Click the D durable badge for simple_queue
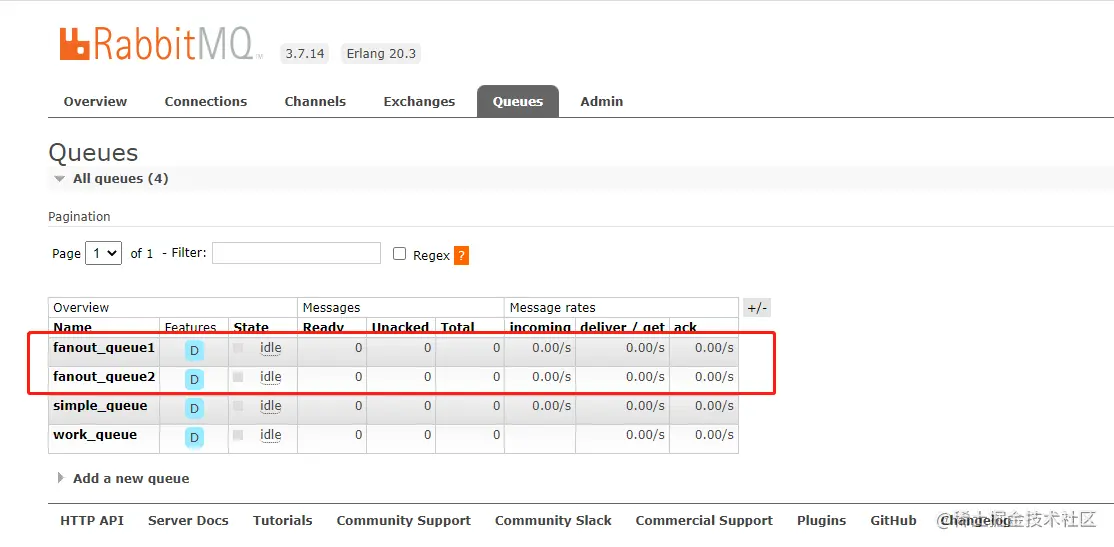The image size is (1114, 547). click(194, 408)
